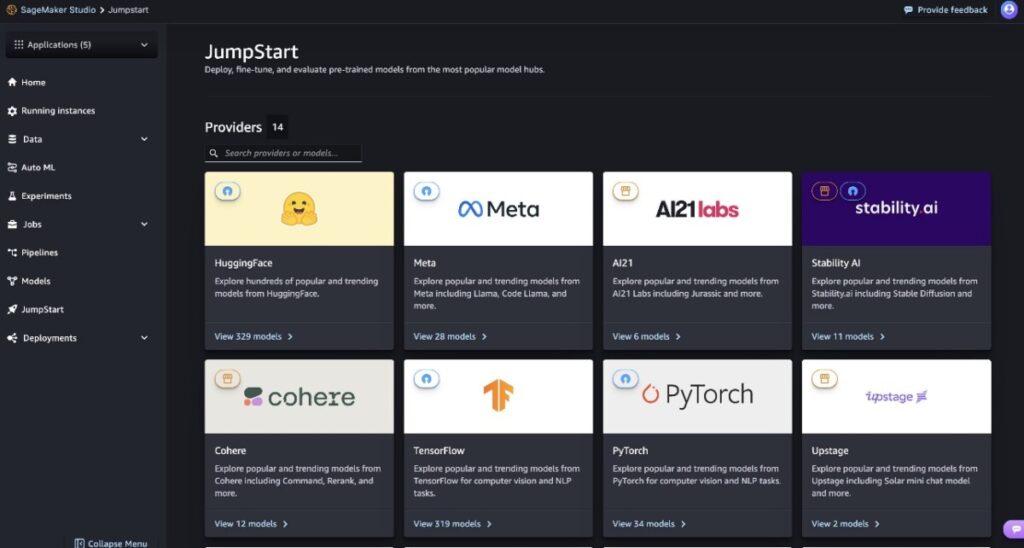Expand the Deployments section chevron
The width and height of the screenshot is (1024, 548).
(144, 338)
